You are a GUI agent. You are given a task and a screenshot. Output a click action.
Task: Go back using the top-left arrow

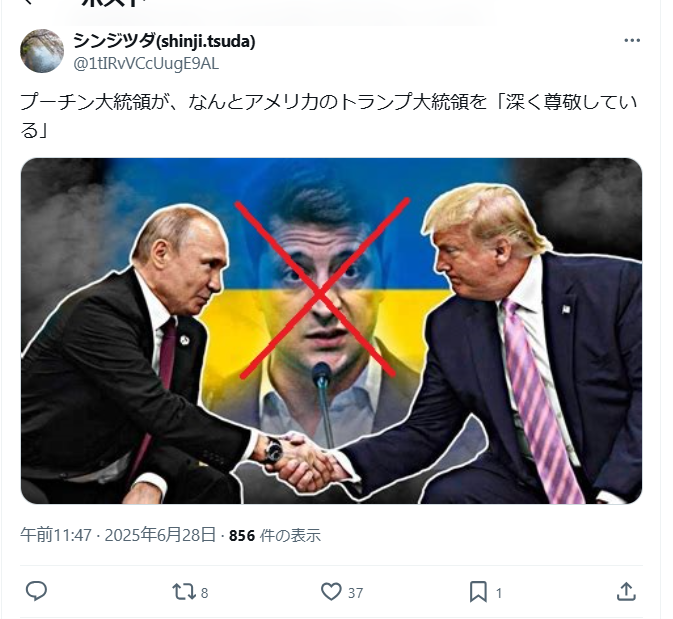point(29,2)
